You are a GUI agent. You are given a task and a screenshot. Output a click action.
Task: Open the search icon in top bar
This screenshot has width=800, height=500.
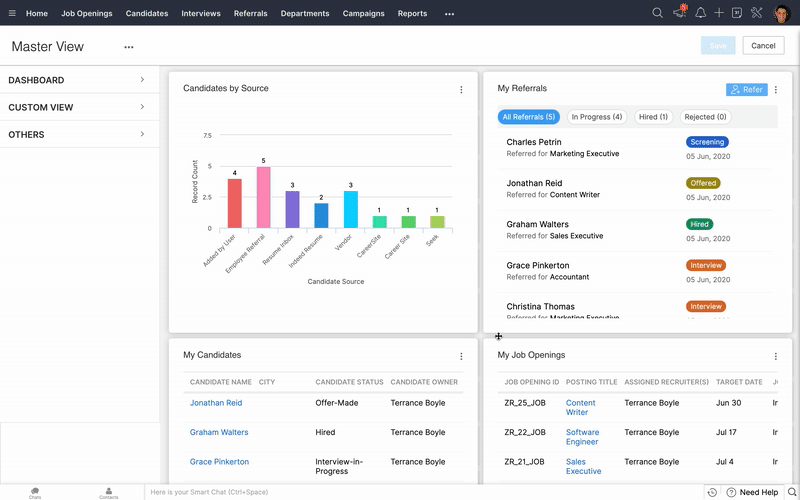[657, 13]
